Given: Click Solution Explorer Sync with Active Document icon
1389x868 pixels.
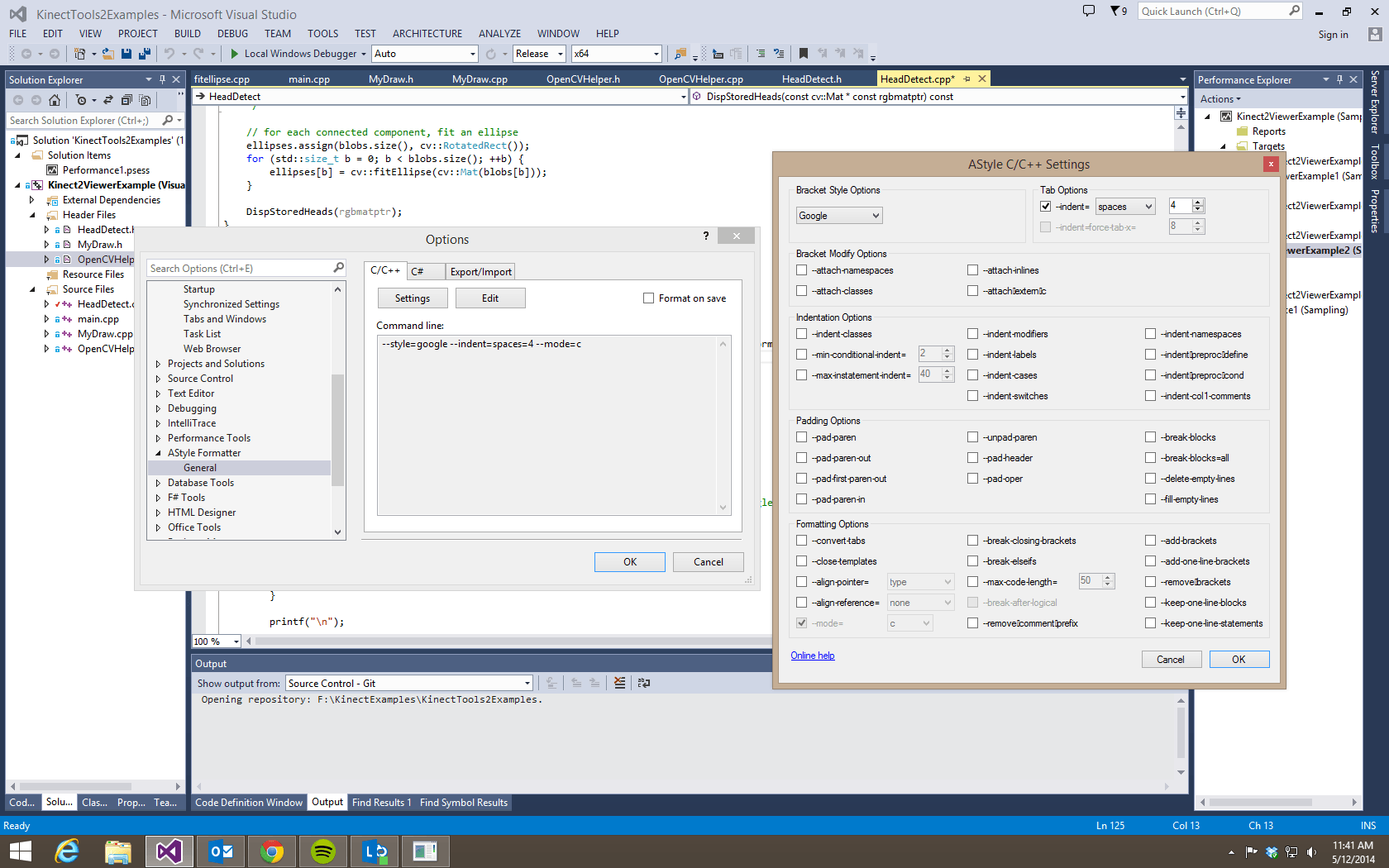Looking at the screenshot, I should (108, 100).
